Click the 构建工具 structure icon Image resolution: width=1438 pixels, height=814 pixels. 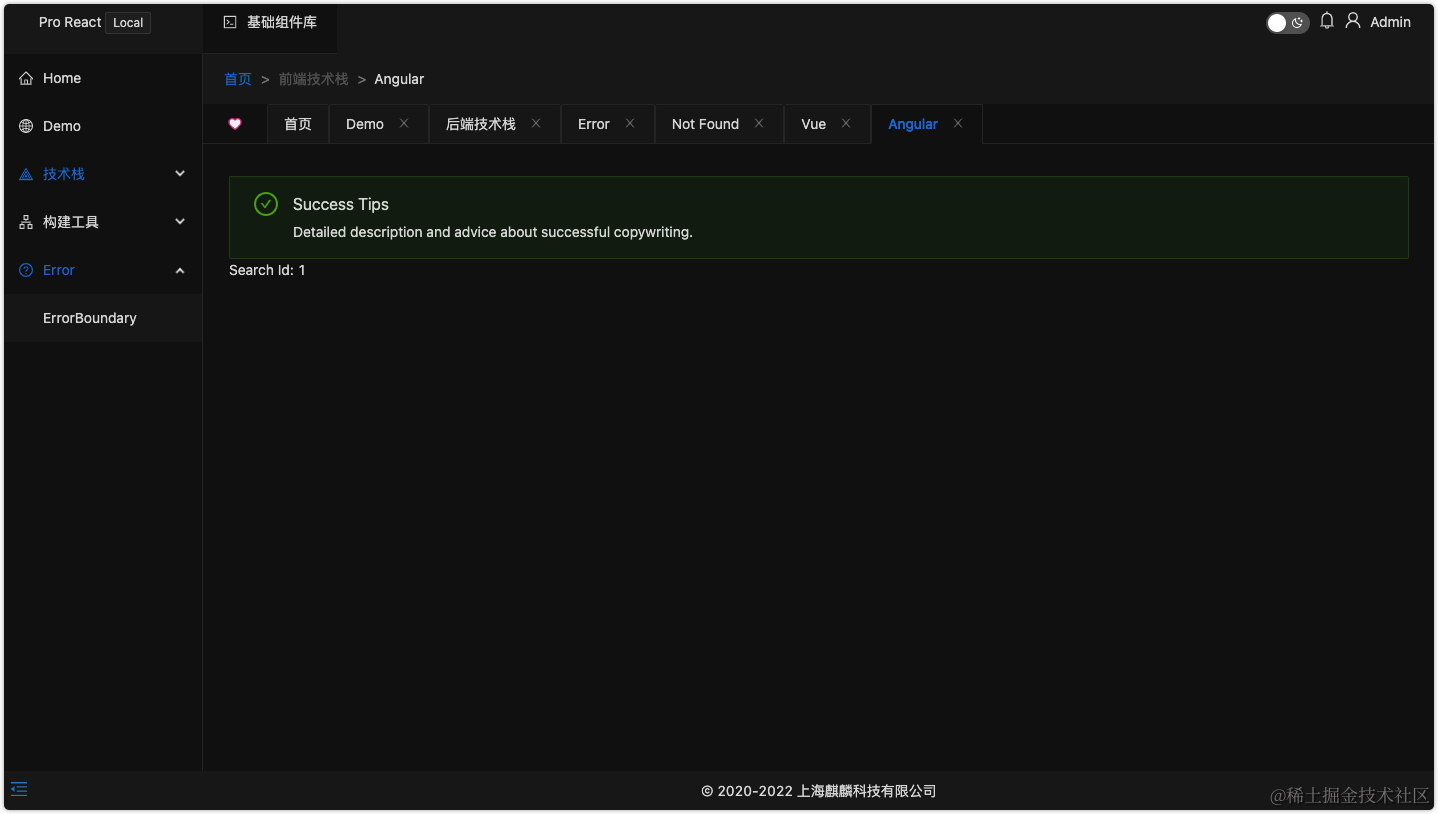click(26, 222)
